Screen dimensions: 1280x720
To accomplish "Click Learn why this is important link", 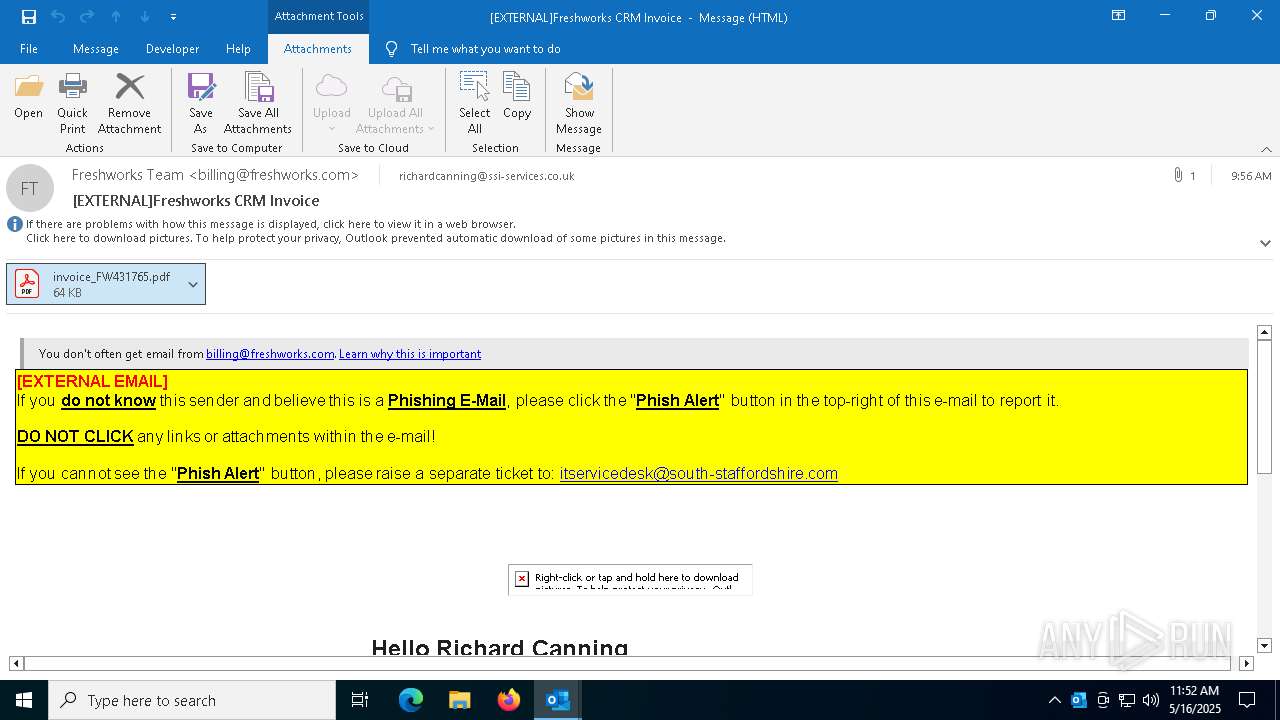I will [410, 354].
